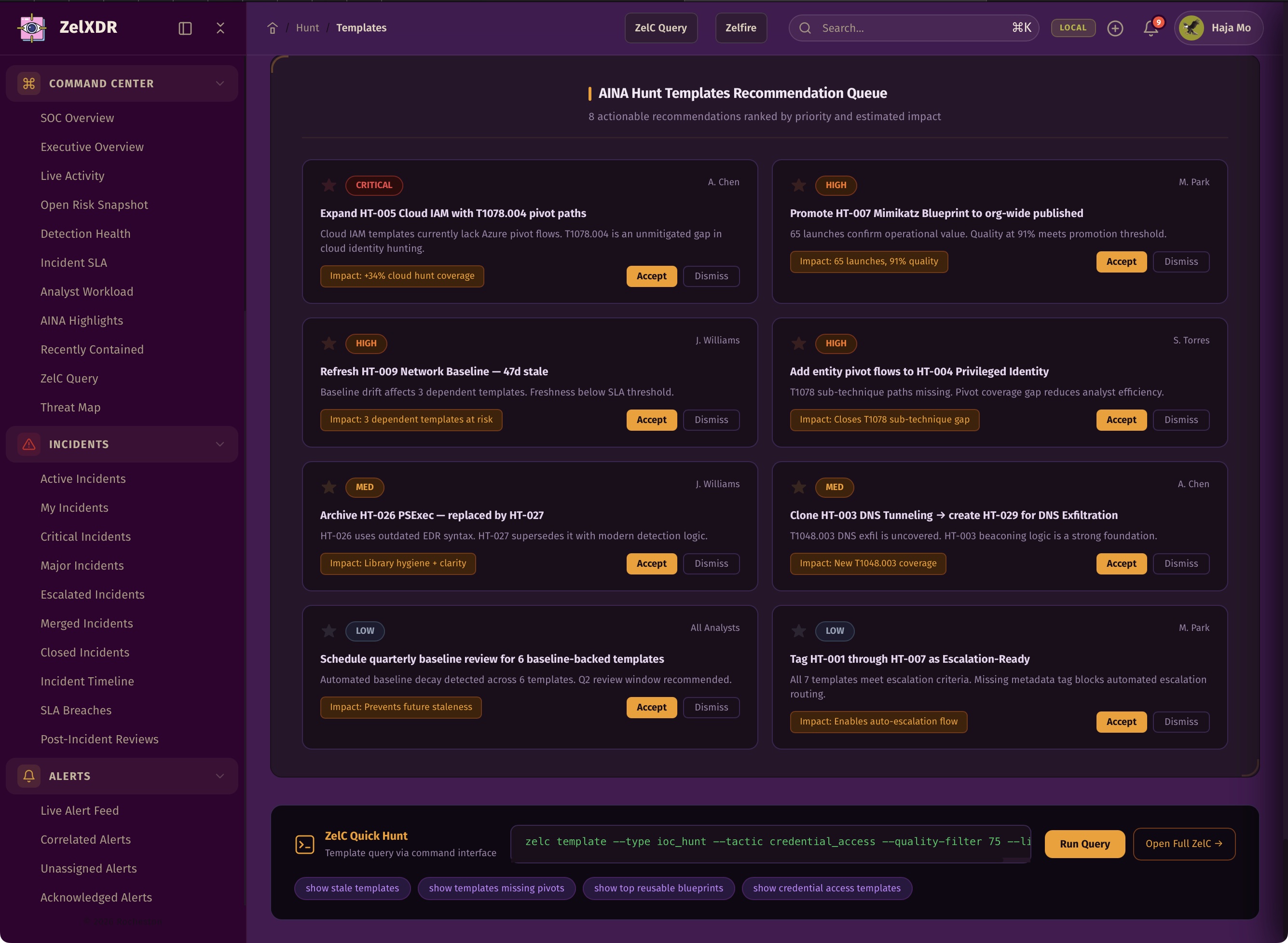
Task: Star the Archive HT-026 PSExec recommendation
Action: tap(329, 487)
